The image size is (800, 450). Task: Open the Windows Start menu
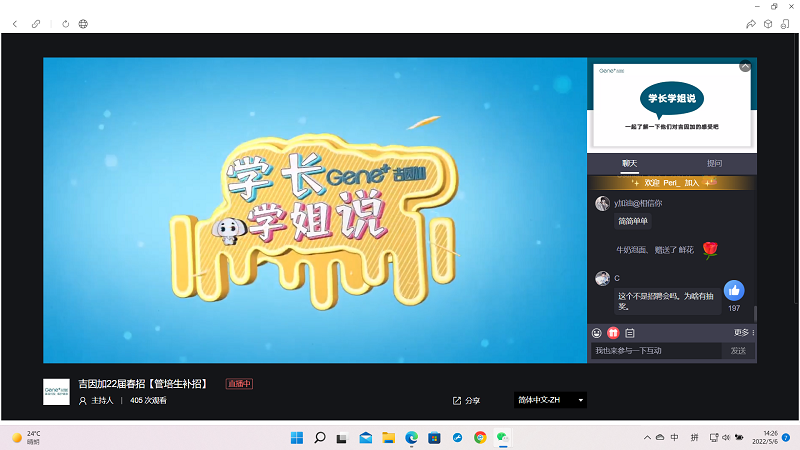pyautogui.click(x=297, y=438)
